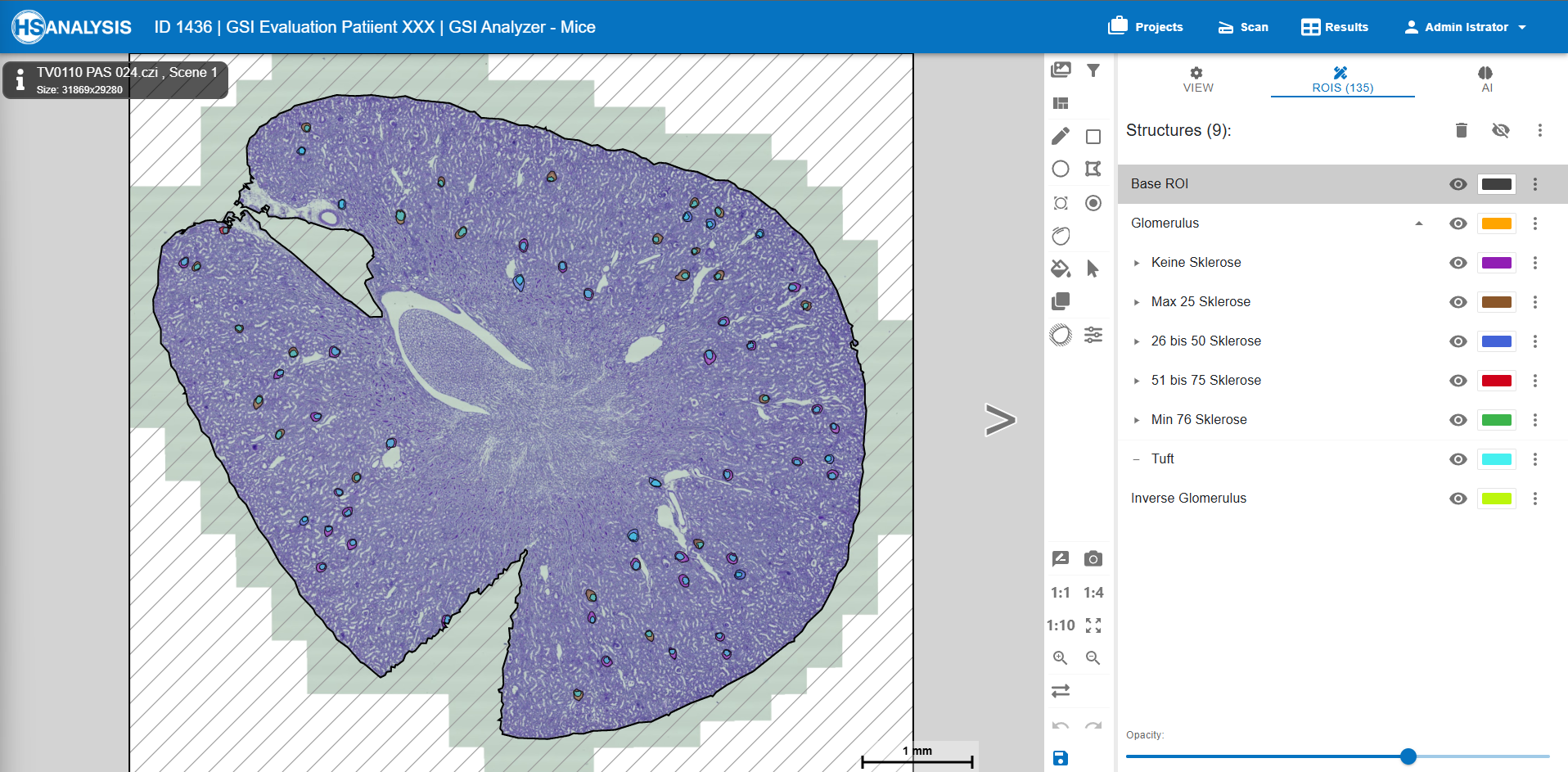Select the pencil drawing tool
Viewport: 1568px width, 772px height.
1061,136
